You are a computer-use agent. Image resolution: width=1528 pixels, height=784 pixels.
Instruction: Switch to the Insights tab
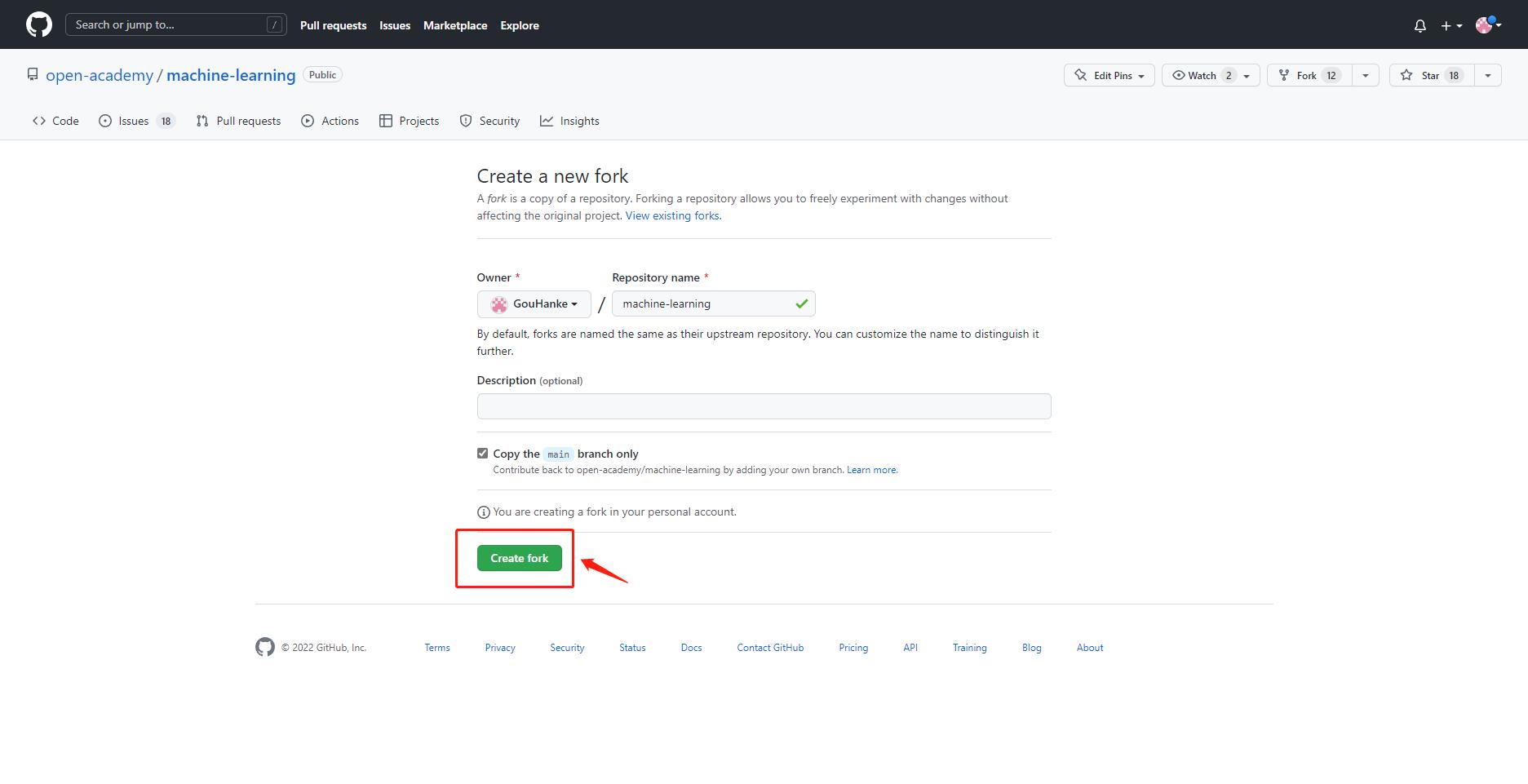click(x=569, y=121)
